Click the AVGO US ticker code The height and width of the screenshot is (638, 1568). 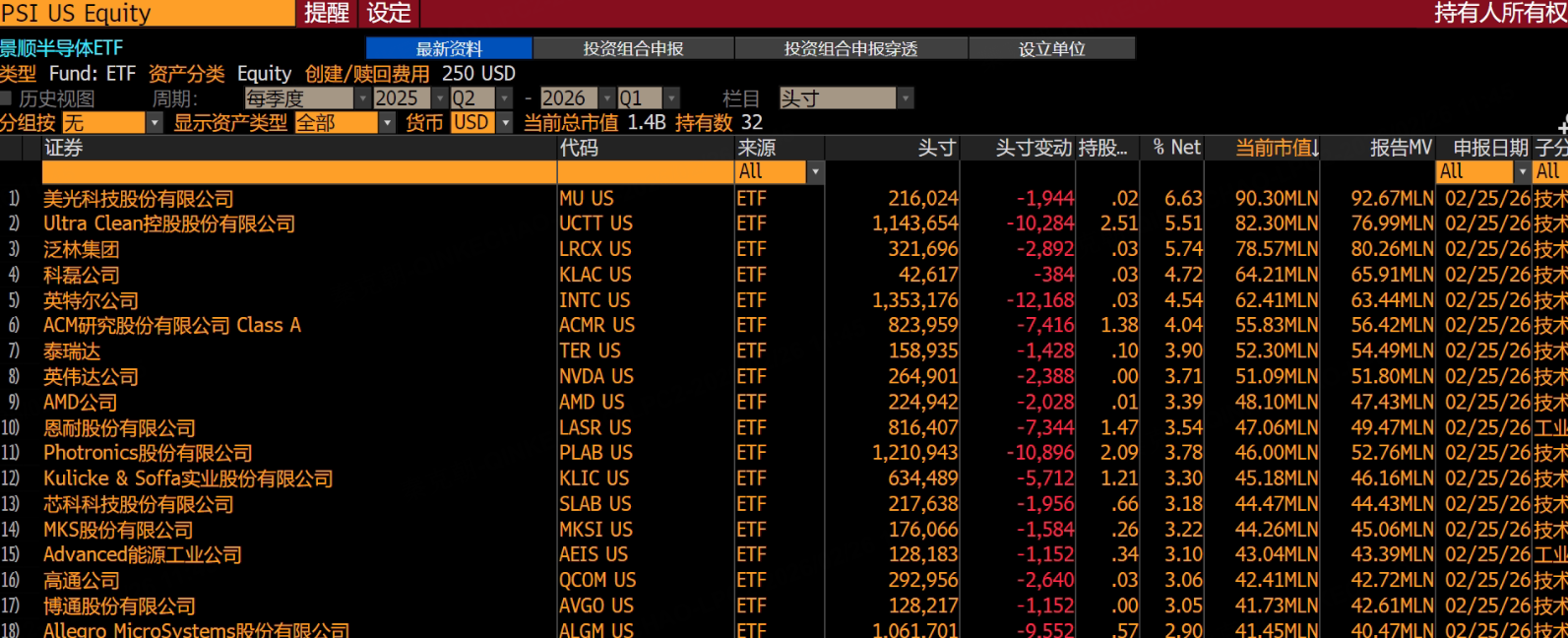596,606
